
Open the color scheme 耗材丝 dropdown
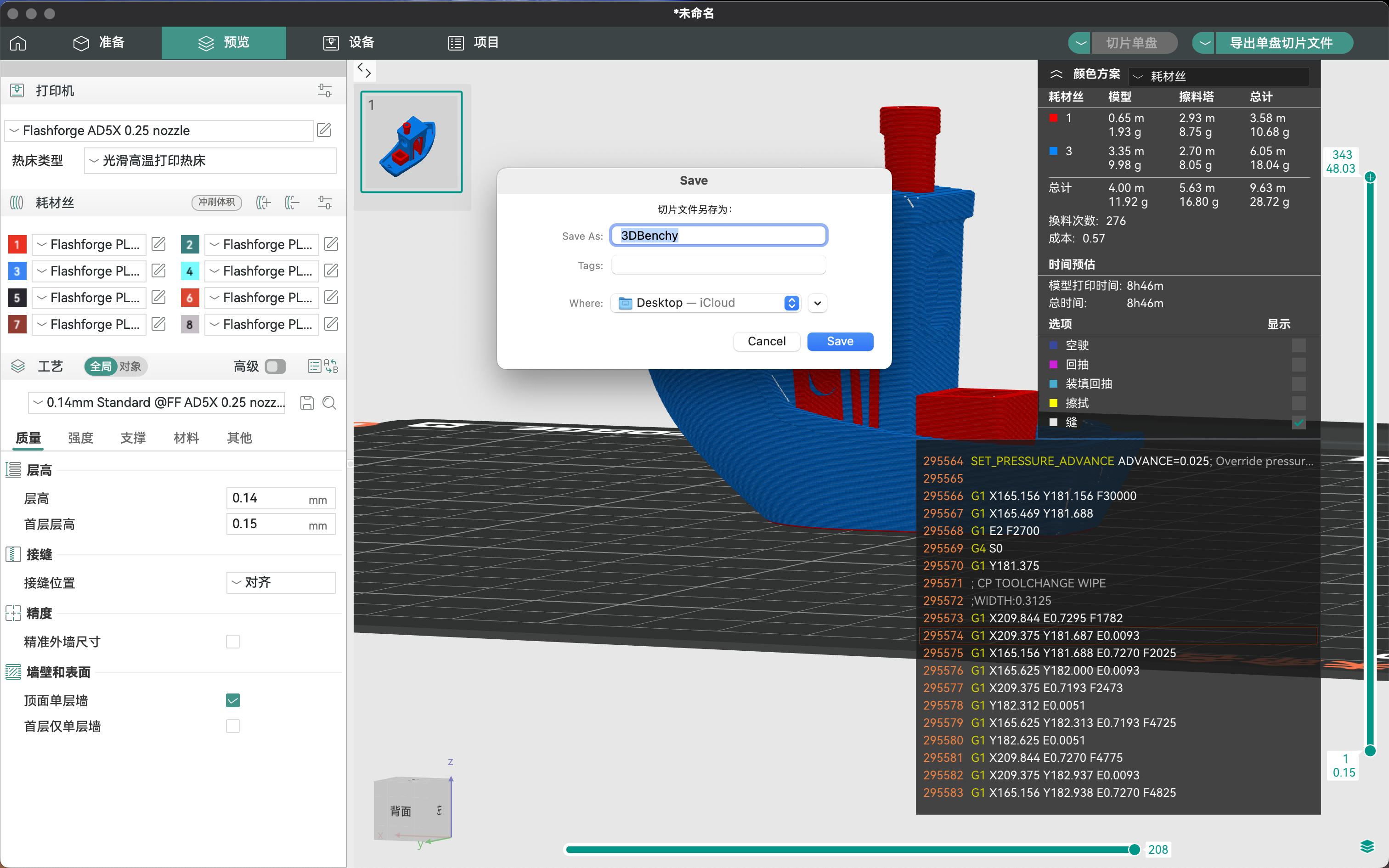[1219, 76]
